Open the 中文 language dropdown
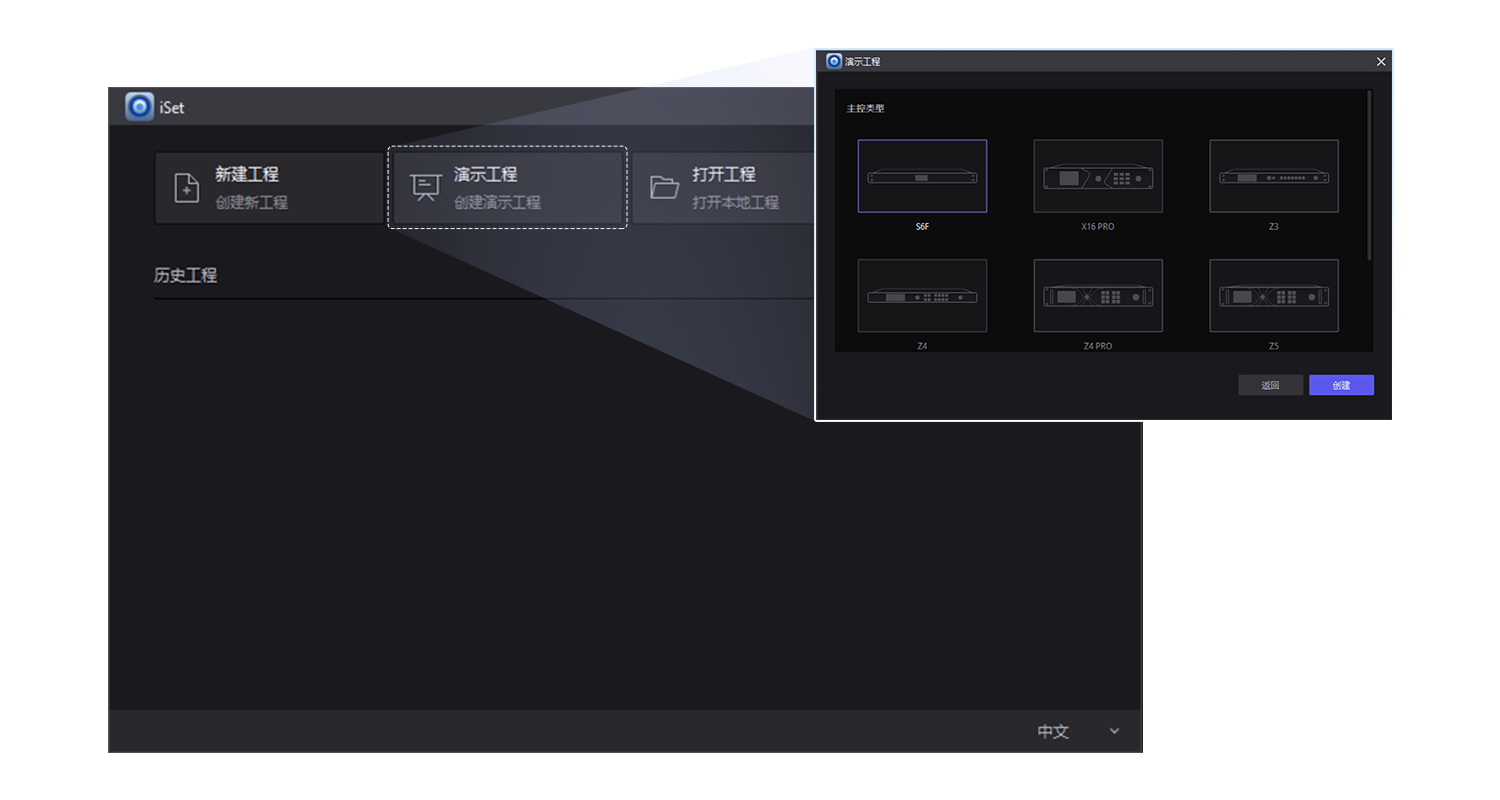This screenshot has width=1500, height=800. point(1053,732)
